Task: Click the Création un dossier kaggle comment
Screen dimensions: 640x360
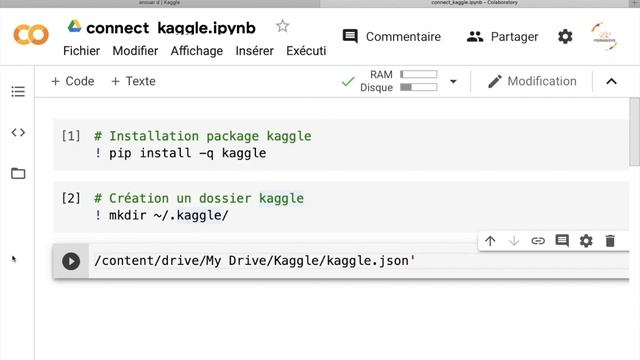Action: [x=199, y=198]
